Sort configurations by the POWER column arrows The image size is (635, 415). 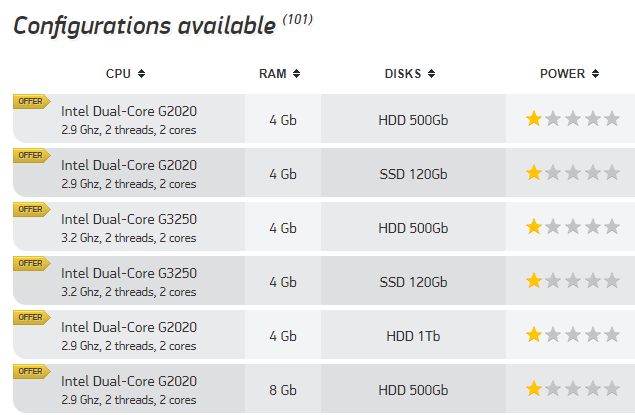pyautogui.click(x=595, y=74)
